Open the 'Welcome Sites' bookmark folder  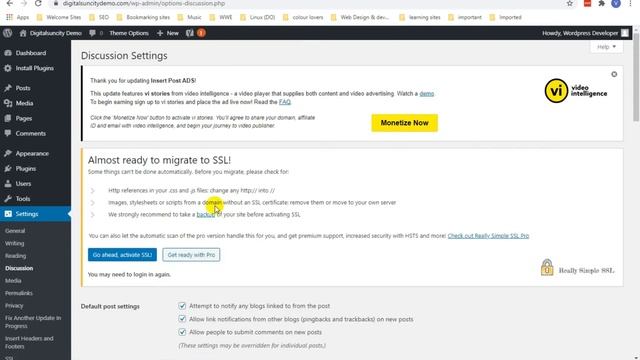pos(59,18)
